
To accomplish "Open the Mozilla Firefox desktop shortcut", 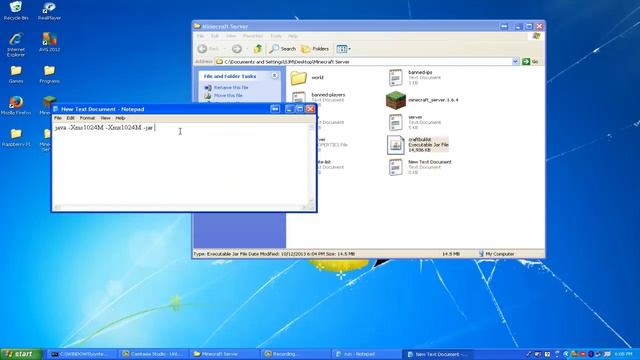I will pyautogui.click(x=16, y=105).
